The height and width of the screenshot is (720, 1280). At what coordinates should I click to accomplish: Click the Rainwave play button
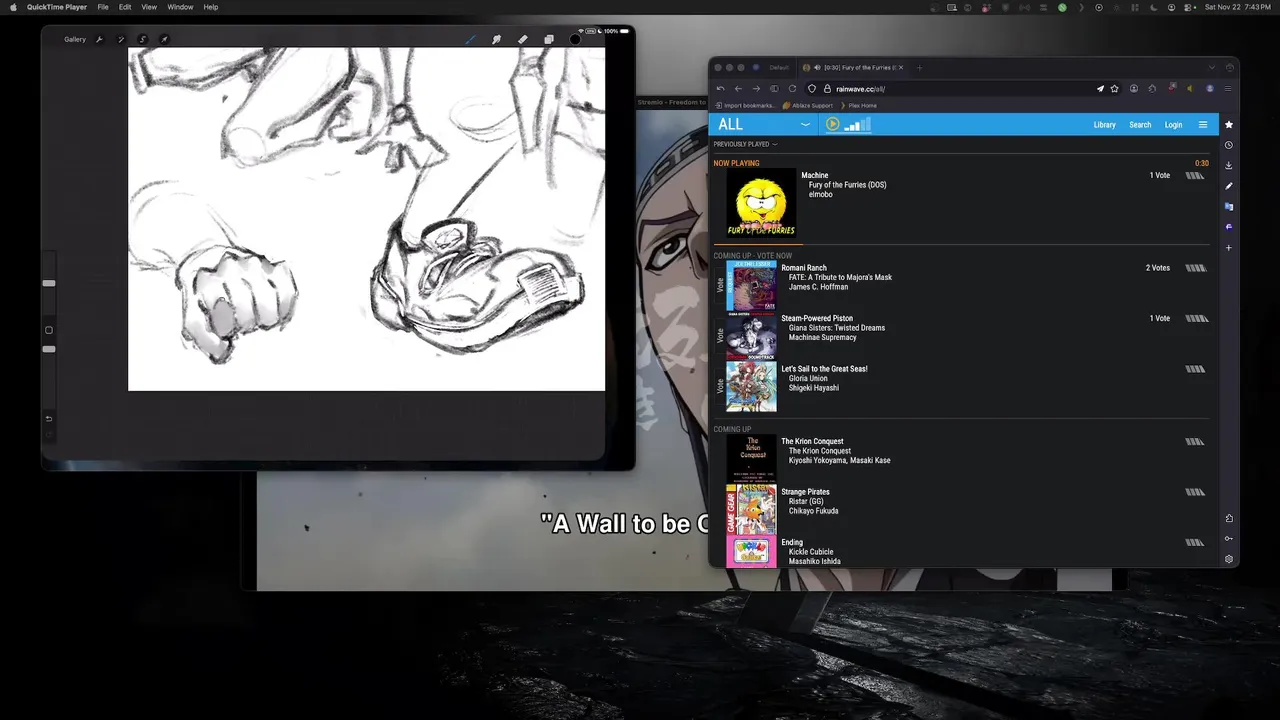pyautogui.click(x=832, y=124)
